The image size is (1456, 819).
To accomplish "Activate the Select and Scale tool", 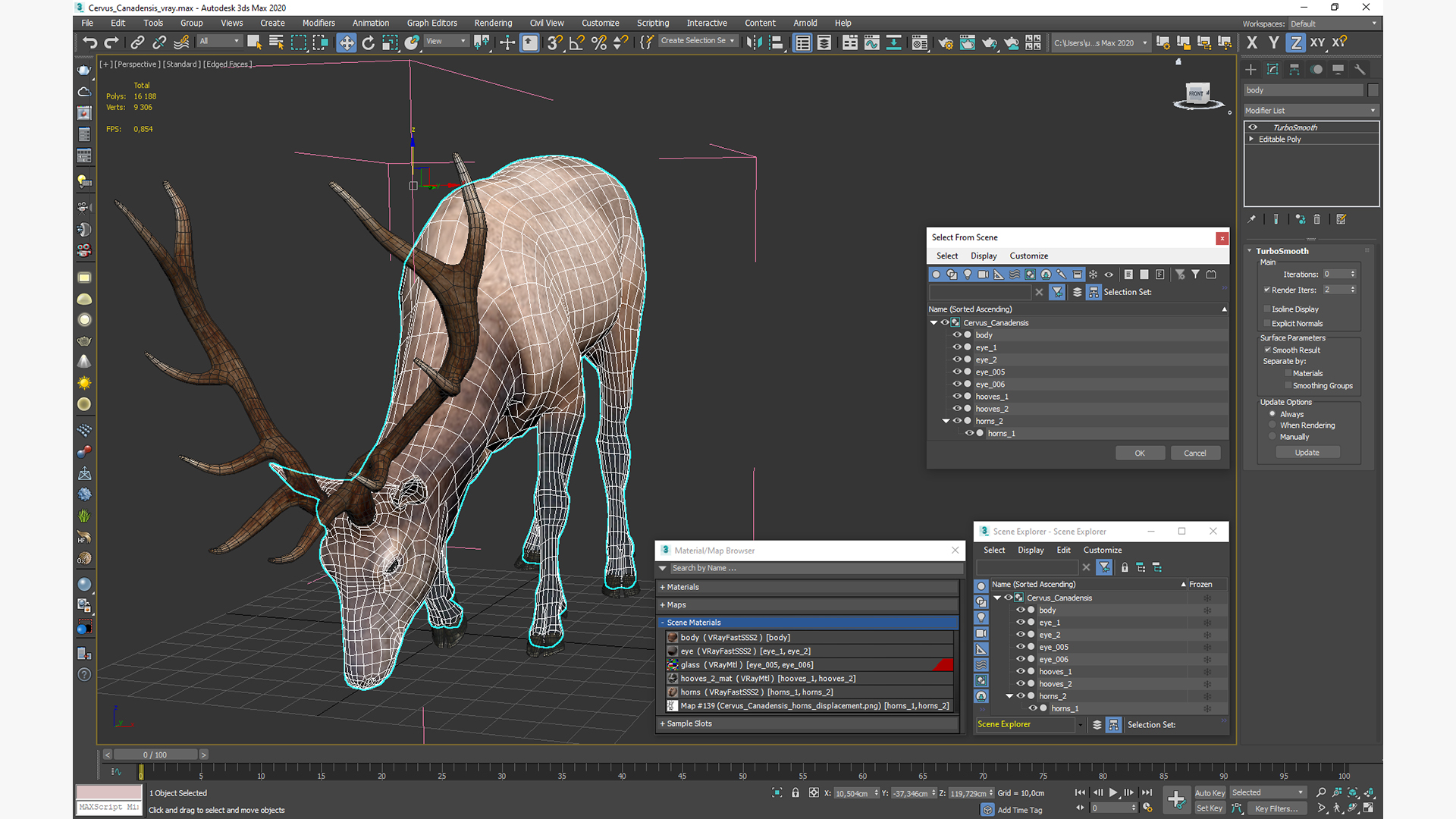I will pos(390,42).
